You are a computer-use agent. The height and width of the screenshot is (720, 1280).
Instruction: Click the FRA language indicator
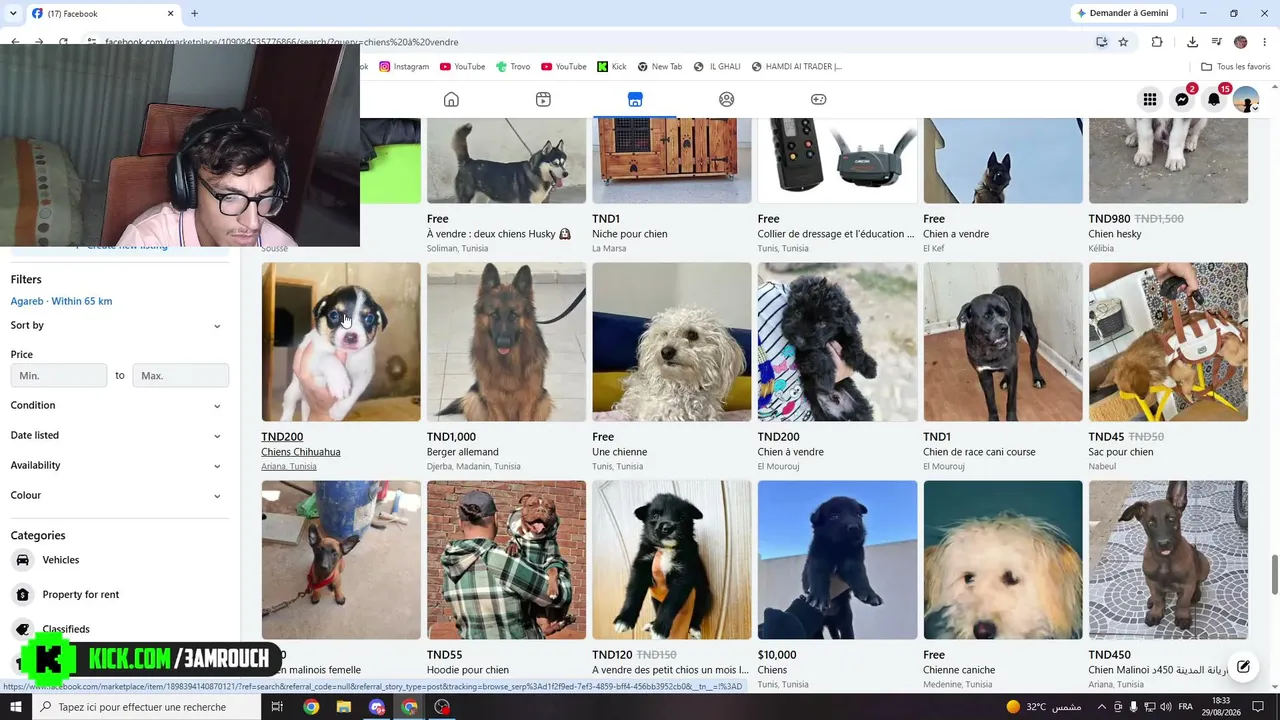1185,707
